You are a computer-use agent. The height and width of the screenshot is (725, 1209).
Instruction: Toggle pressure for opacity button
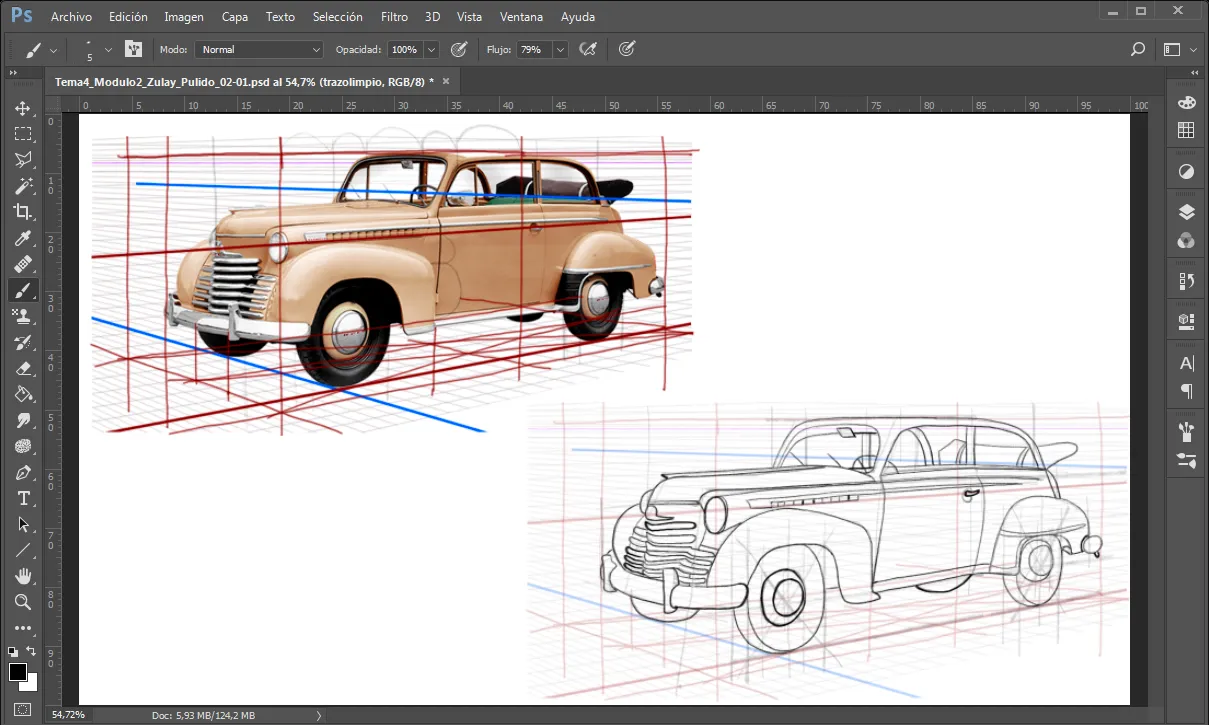[x=459, y=49]
